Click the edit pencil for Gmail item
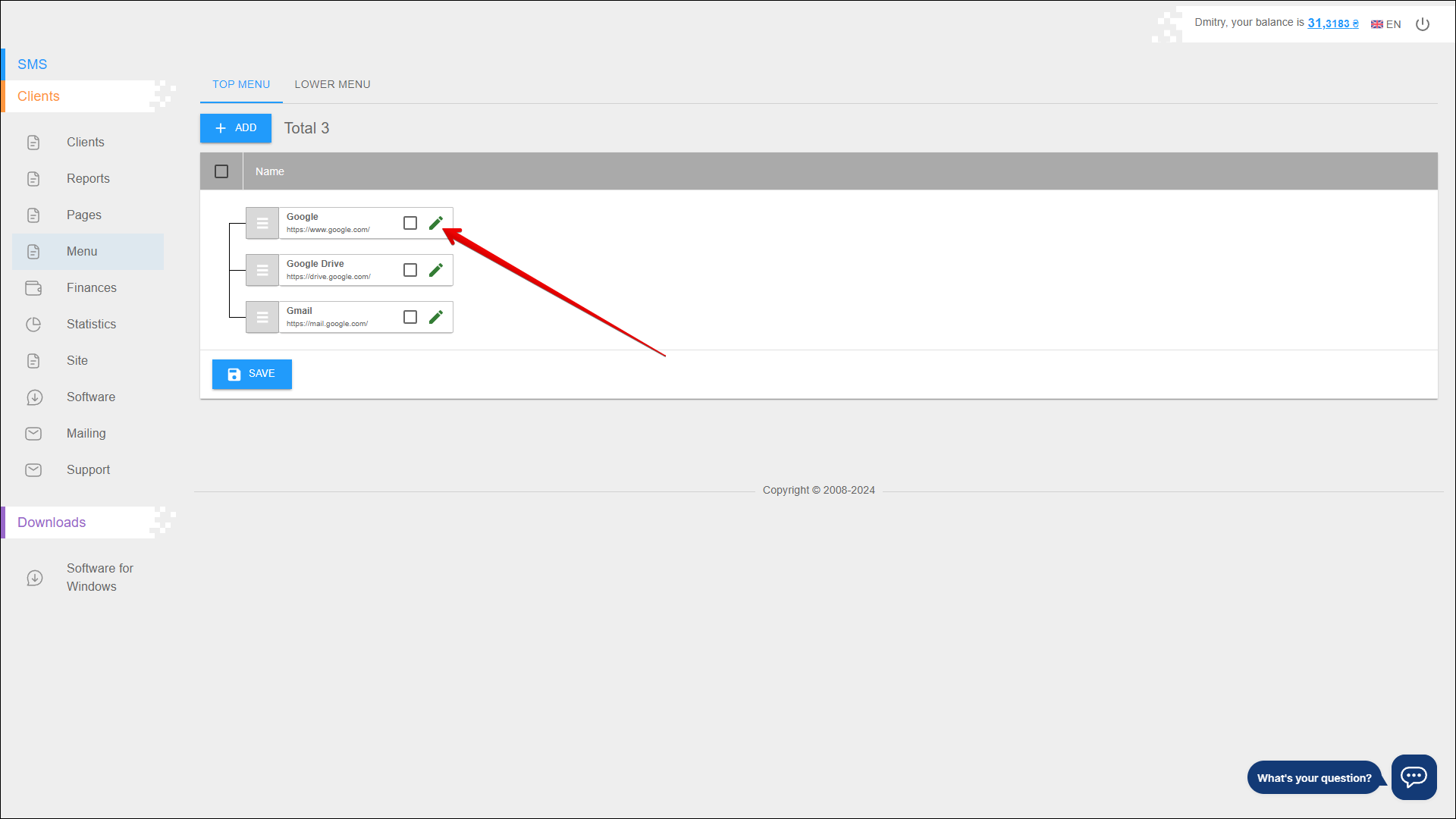1456x819 pixels. click(435, 317)
